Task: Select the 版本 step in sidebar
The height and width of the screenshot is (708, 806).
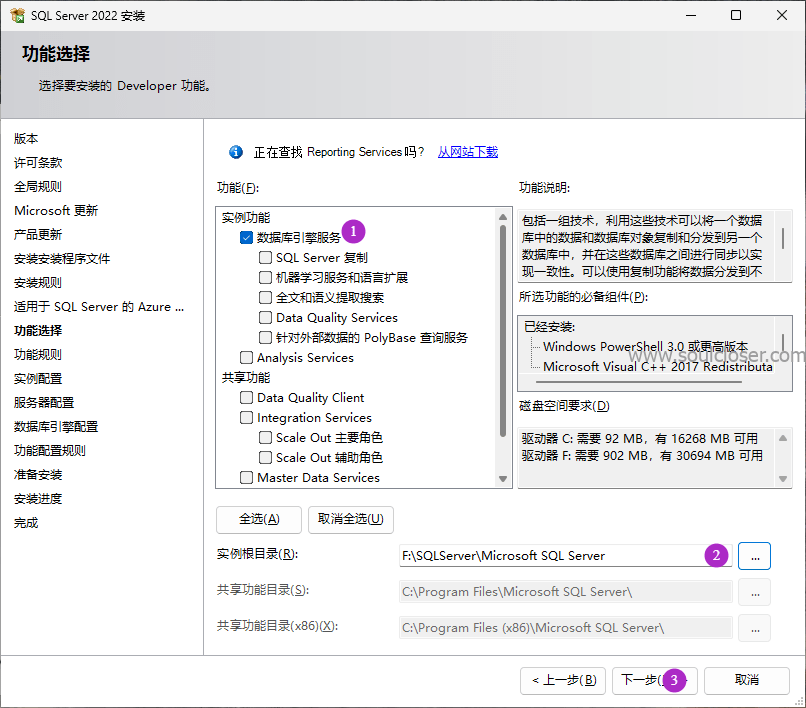Action: (26, 139)
